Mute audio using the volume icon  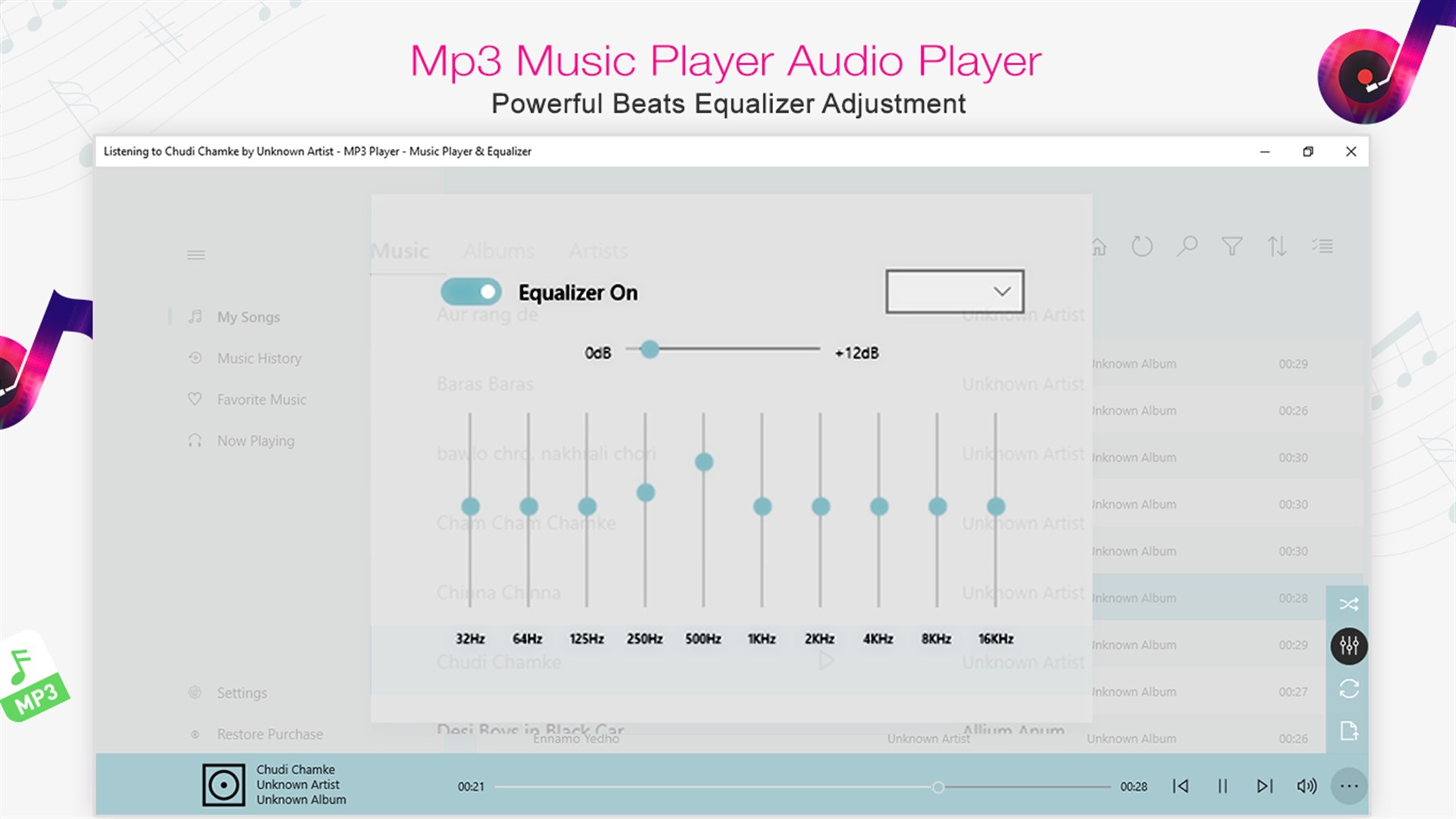click(1306, 786)
